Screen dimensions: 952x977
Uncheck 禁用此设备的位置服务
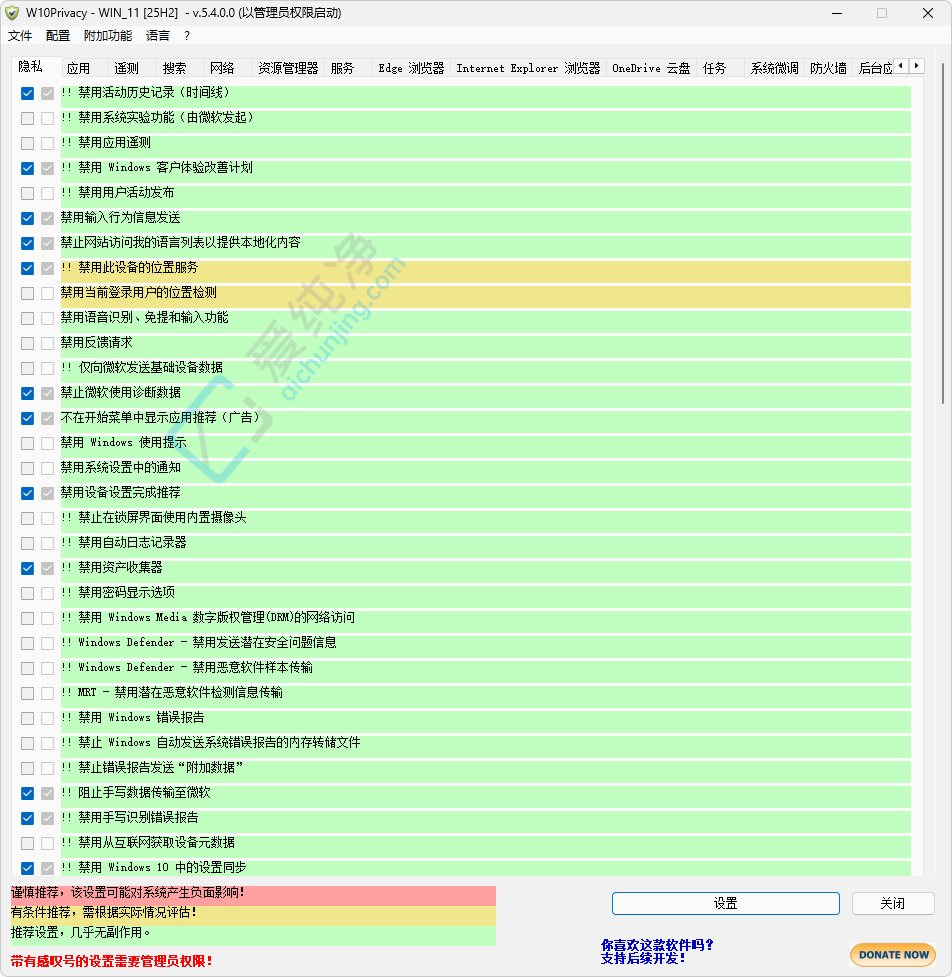[27, 269]
